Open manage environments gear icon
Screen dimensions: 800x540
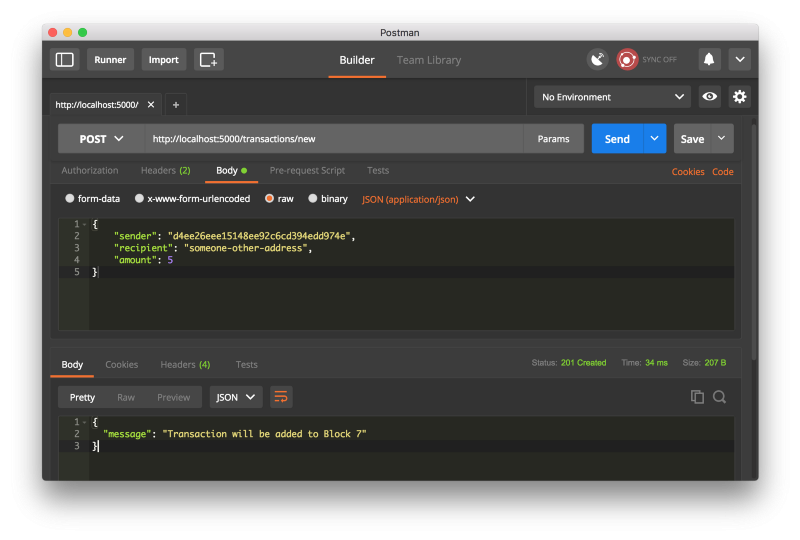point(740,97)
